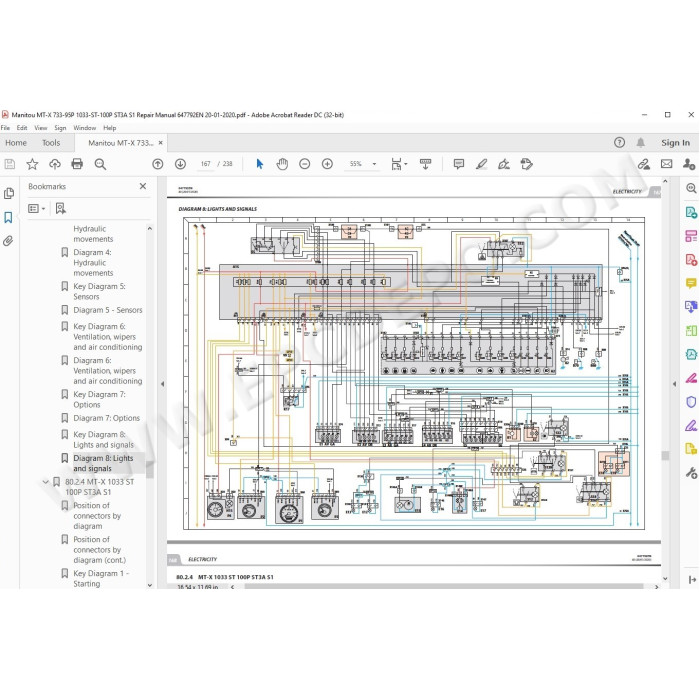Activate the Selection arrow tool
This screenshot has height=700, width=700.
(259, 164)
